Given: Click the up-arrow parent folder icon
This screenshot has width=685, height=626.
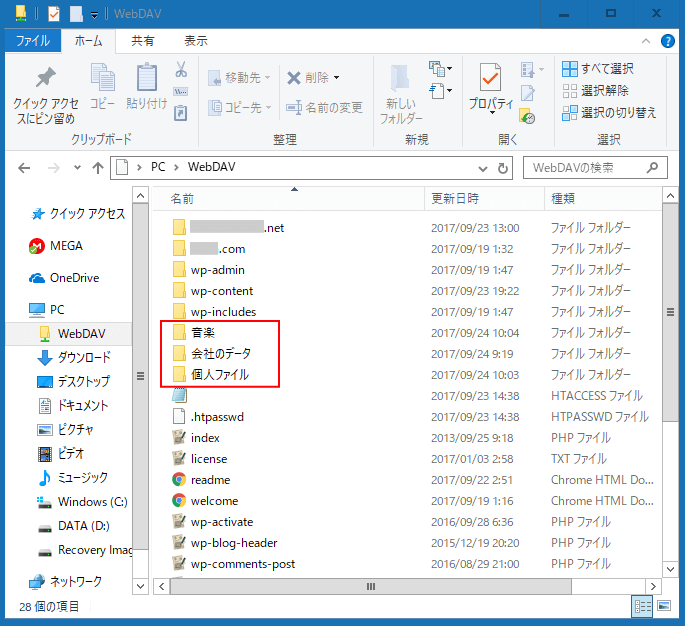Looking at the screenshot, I should pos(98,168).
